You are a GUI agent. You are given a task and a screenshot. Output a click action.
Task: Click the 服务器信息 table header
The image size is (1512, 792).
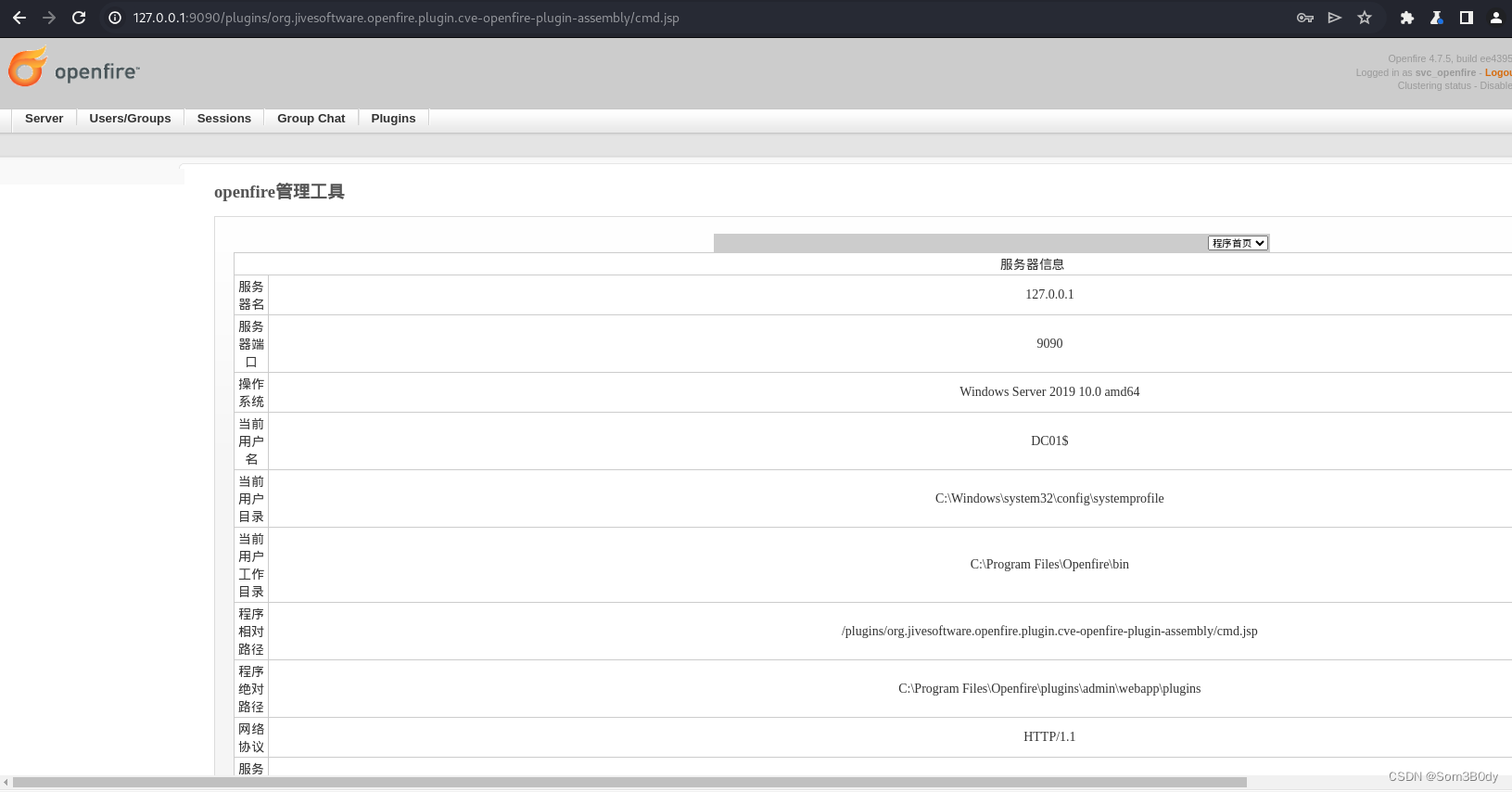pyautogui.click(x=1032, y=264)
